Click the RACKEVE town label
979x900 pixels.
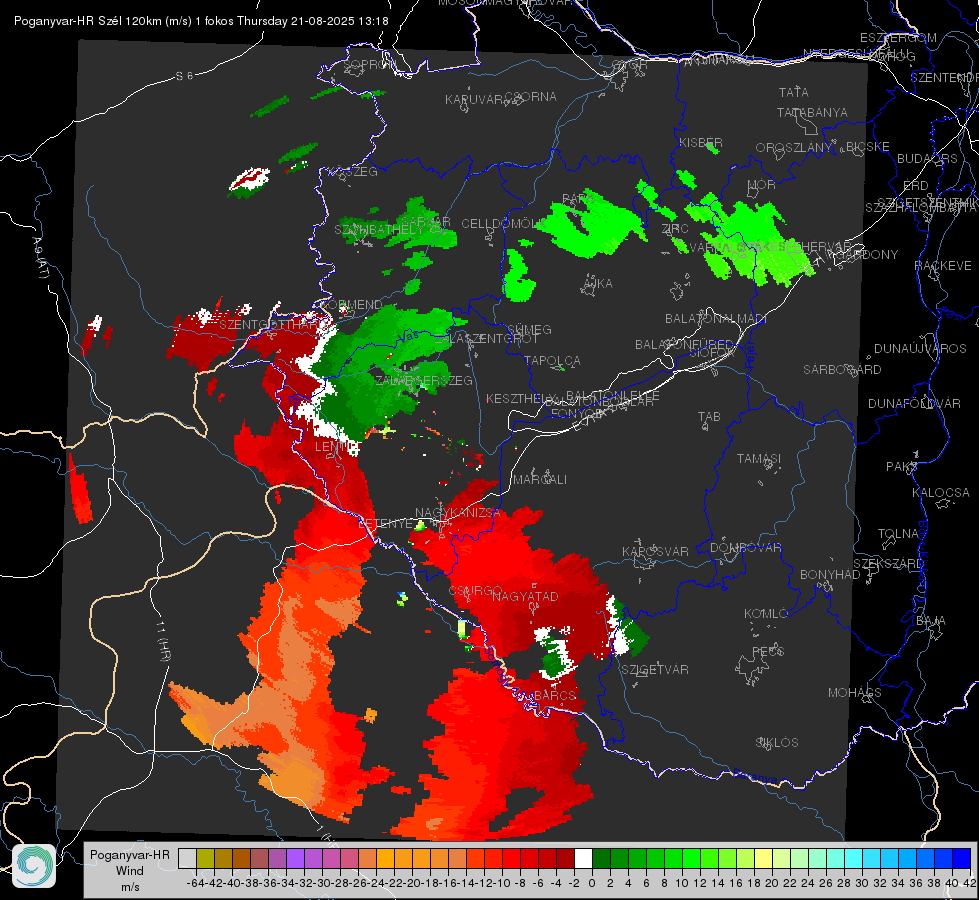coord(943,266)
